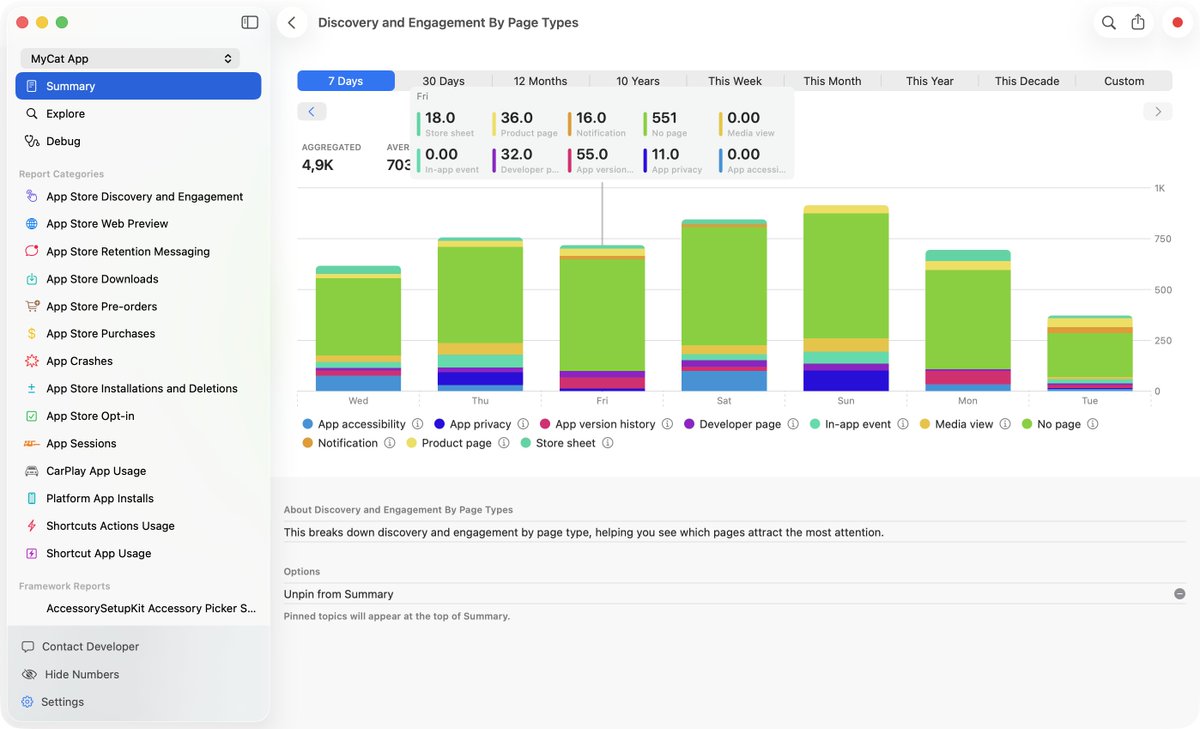
Task: Toggle No page legend series
Action: tap(1051, 424)
